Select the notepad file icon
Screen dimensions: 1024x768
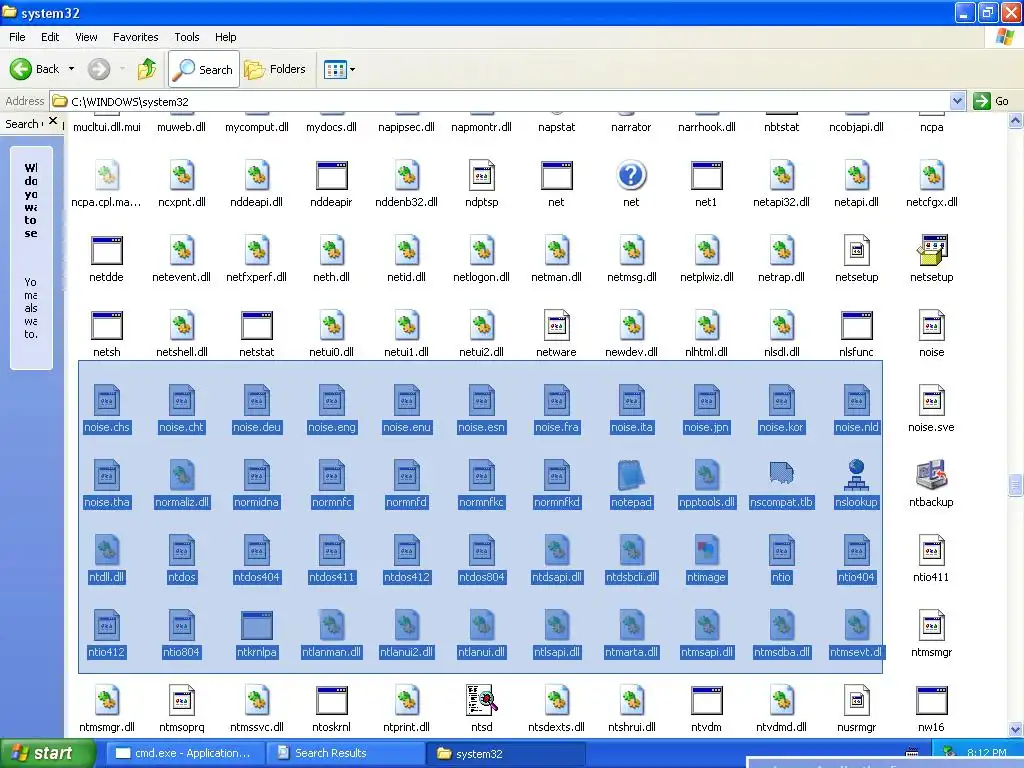click(631, 475)
